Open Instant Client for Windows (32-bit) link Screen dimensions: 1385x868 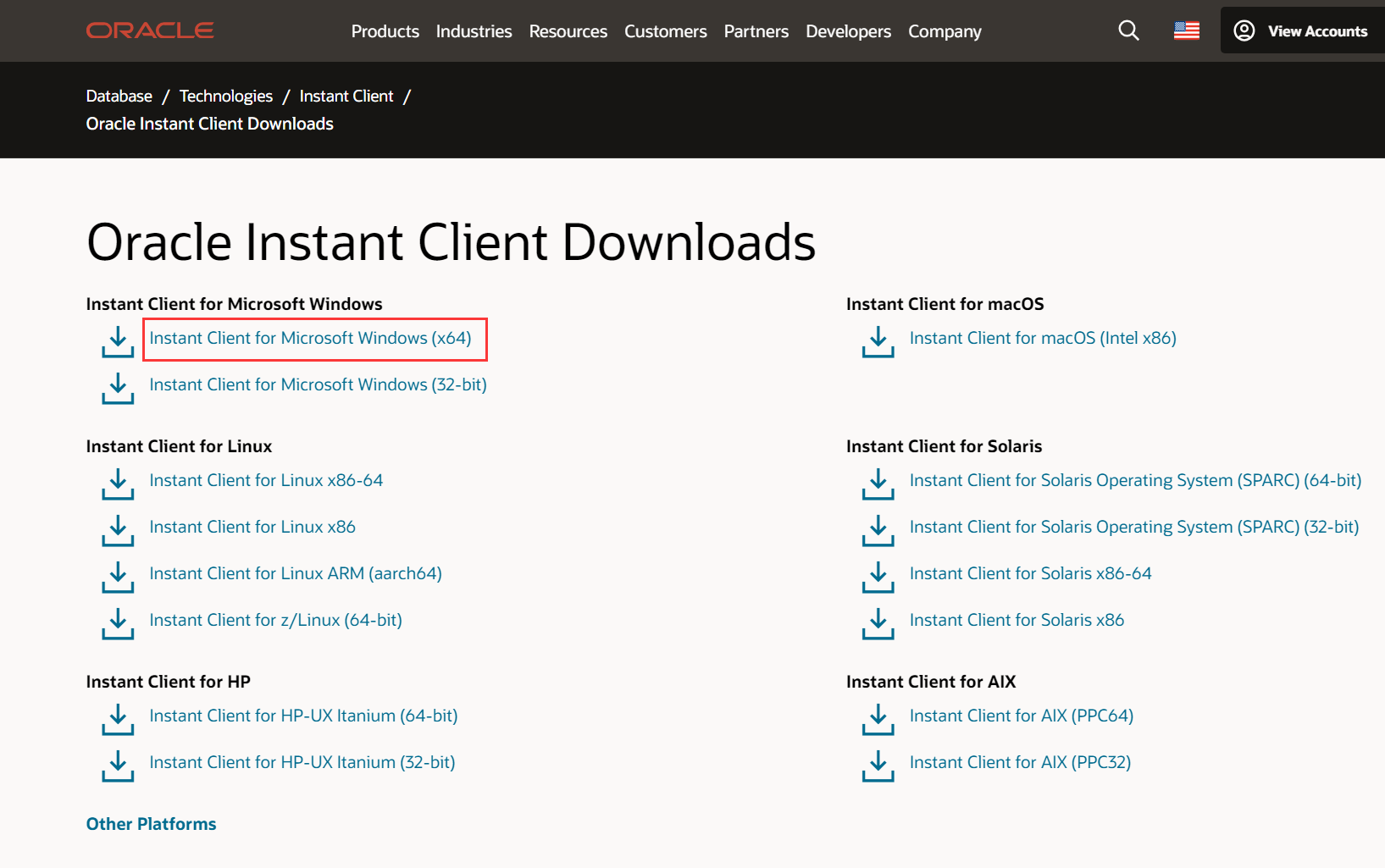click(x=318, y=384)
